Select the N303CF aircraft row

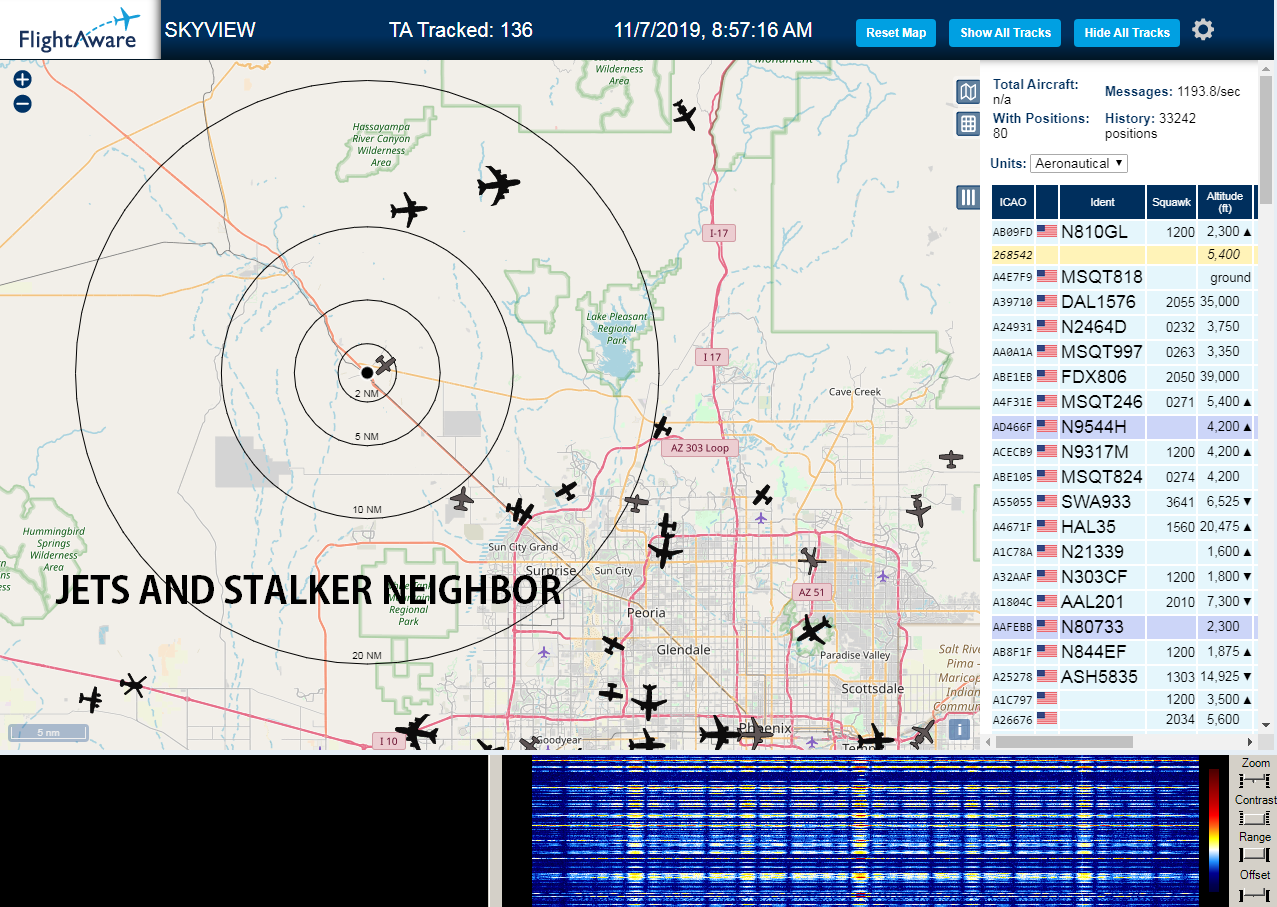point(1123,576)
